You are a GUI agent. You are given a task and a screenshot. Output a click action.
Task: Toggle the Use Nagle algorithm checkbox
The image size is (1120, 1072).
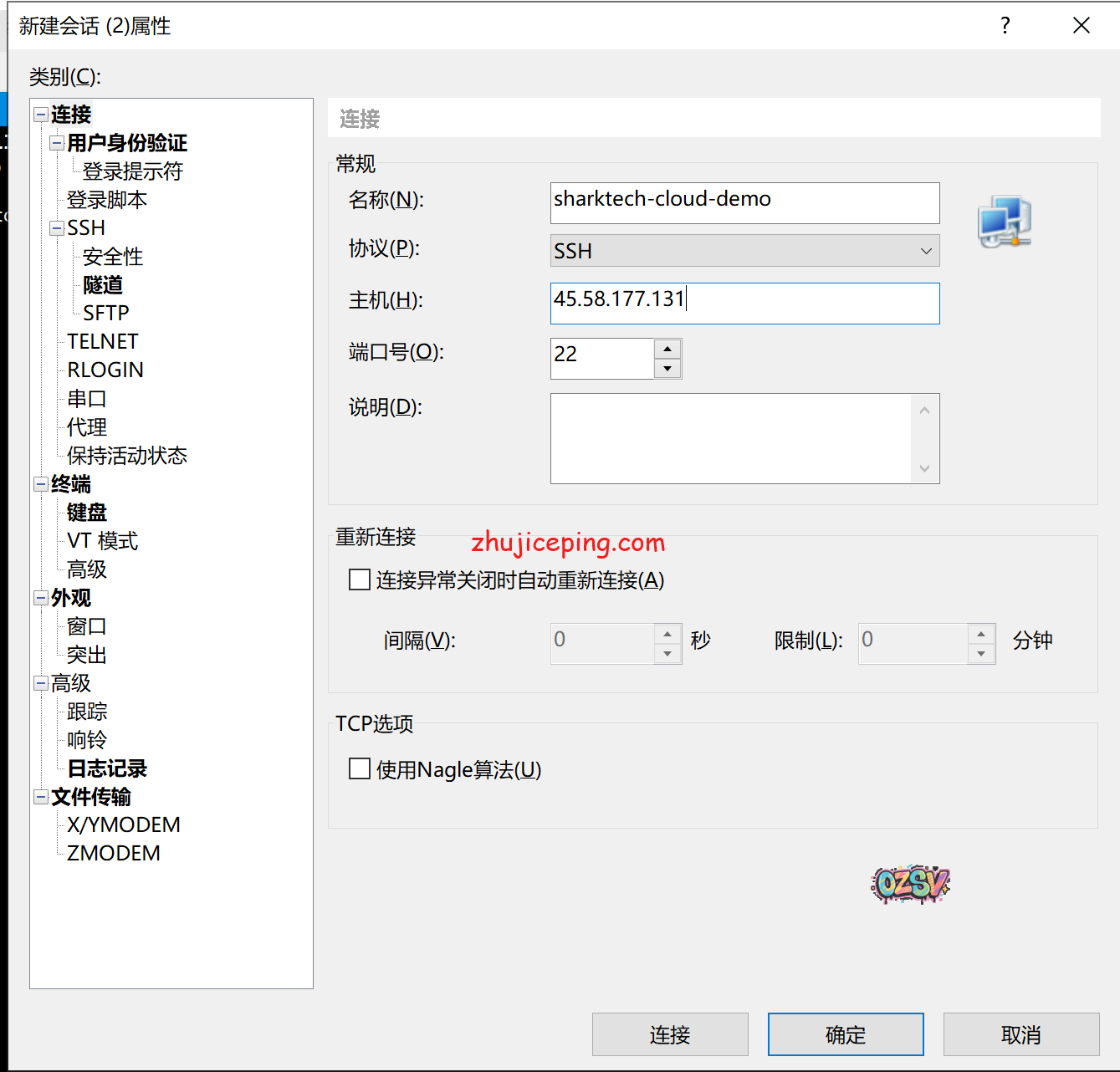(360, 768)
